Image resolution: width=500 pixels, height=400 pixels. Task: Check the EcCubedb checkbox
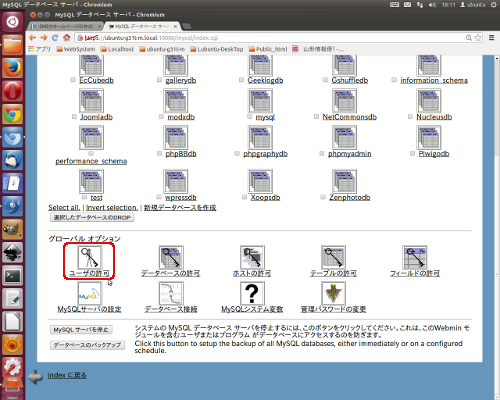(73, 80)
